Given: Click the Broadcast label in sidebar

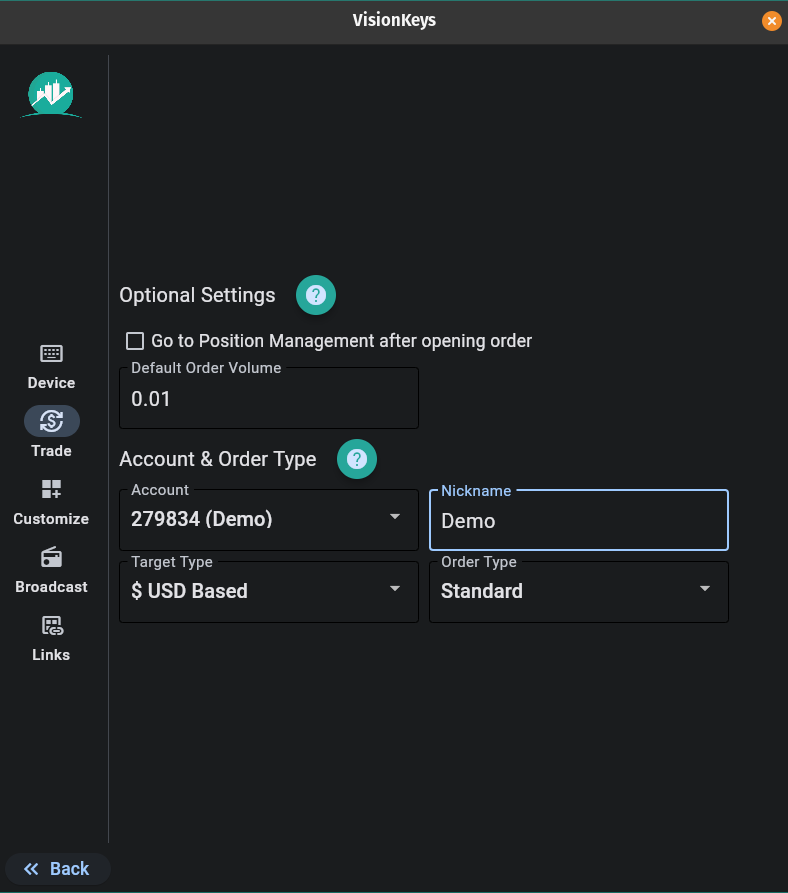Looking at the screenshot, I should point(51,587).
